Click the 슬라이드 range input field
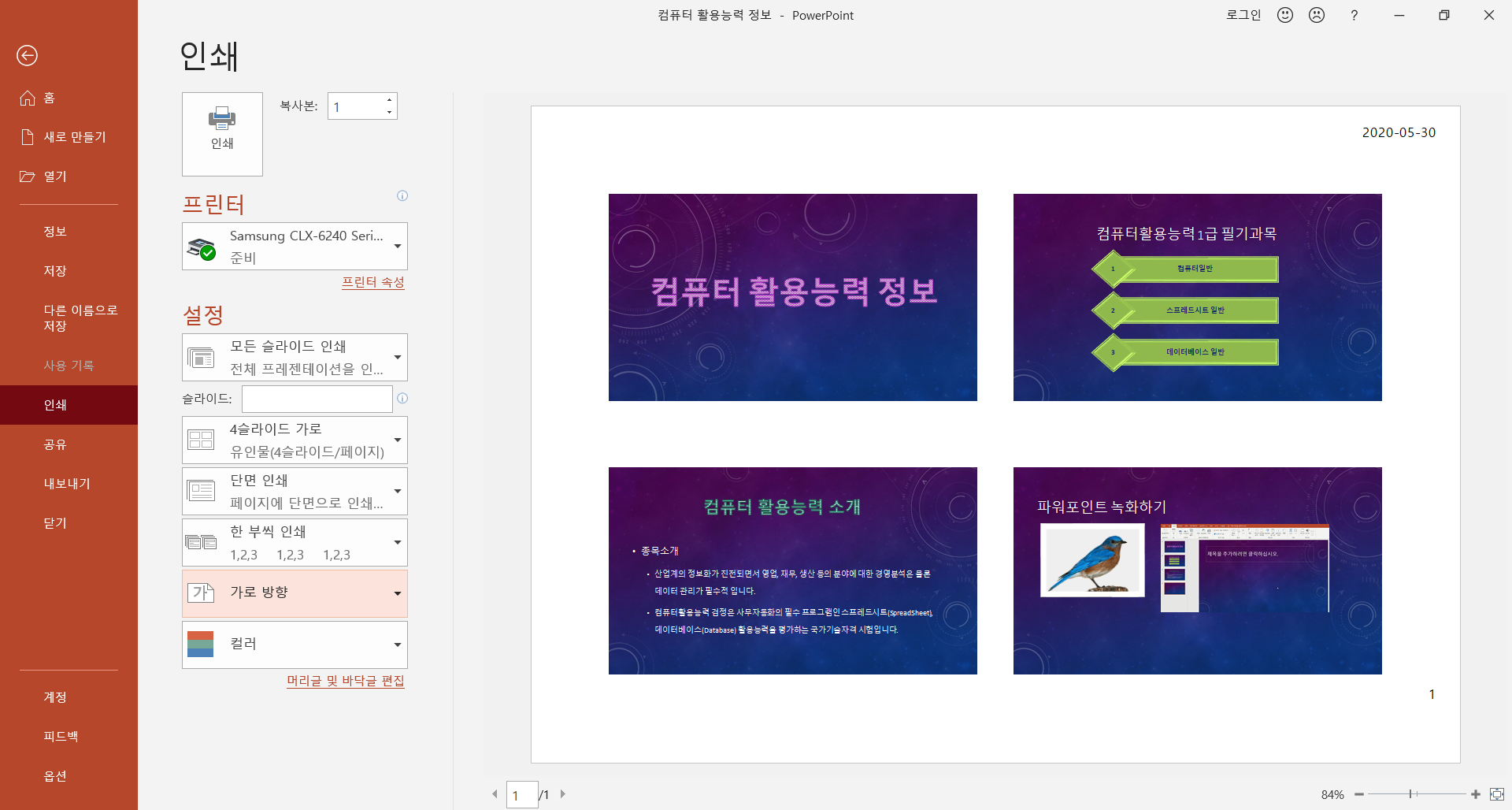The image size is (1512, 810). click(x=317, y=399)
